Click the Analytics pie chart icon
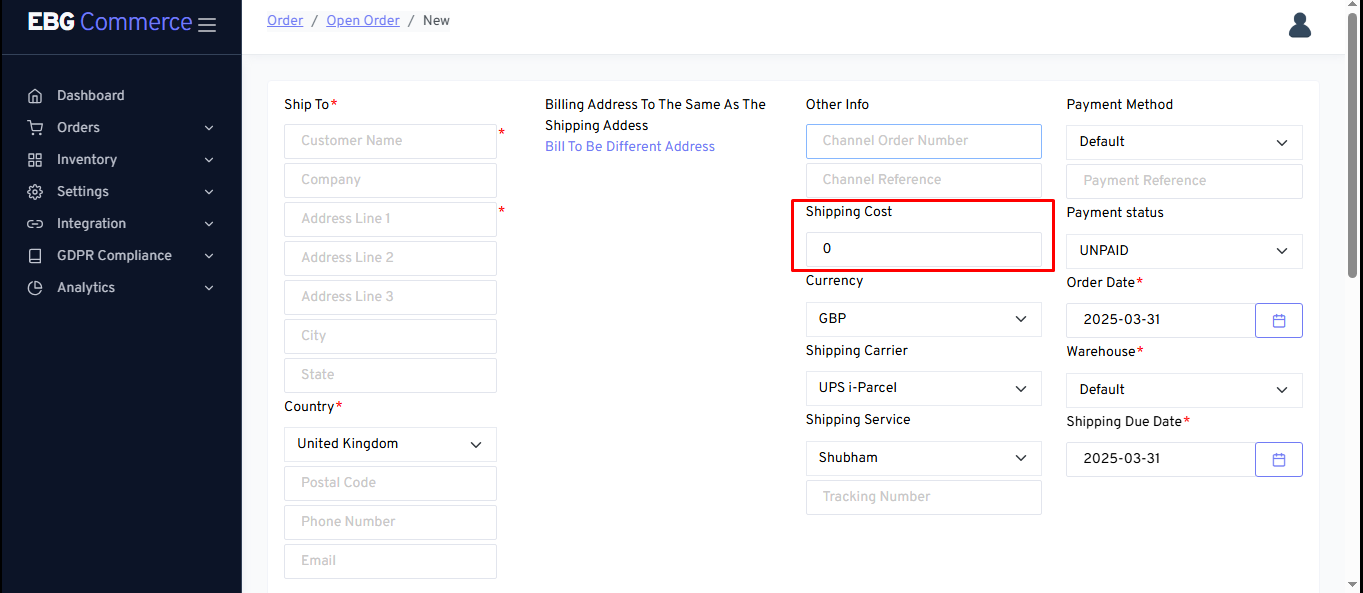The width and height of the screenshot is (1363, 593). (x=35, y=288)
